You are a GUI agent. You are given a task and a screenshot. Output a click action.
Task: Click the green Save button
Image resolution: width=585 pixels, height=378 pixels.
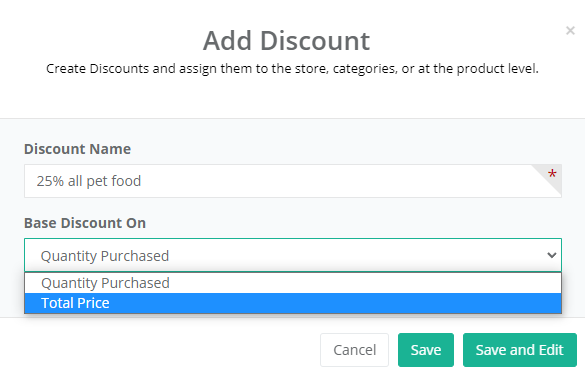(x=426, y=350)
